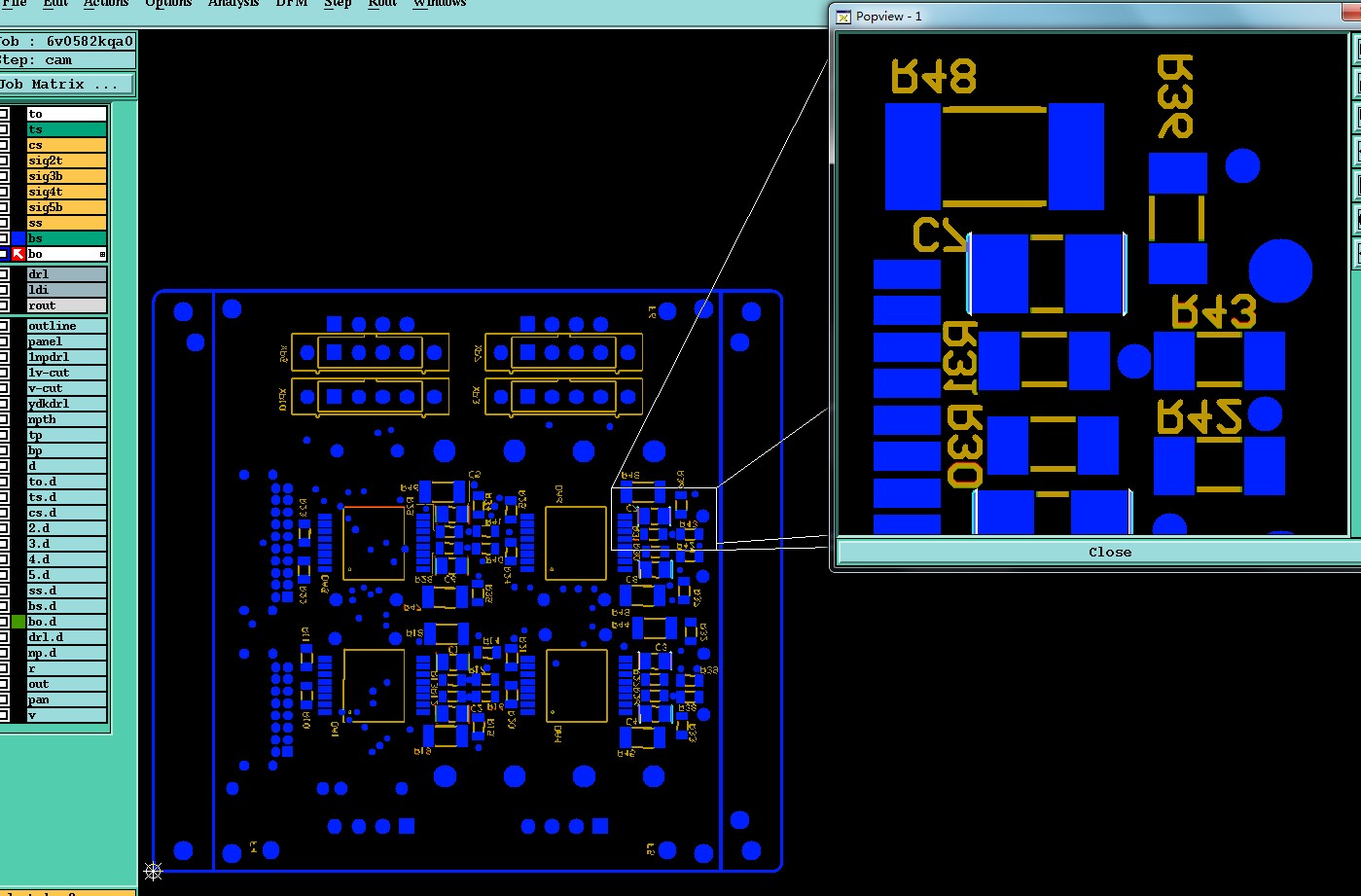
Task: Toggle the checkbox for layer sig3b
Action: tap(4, 176)
